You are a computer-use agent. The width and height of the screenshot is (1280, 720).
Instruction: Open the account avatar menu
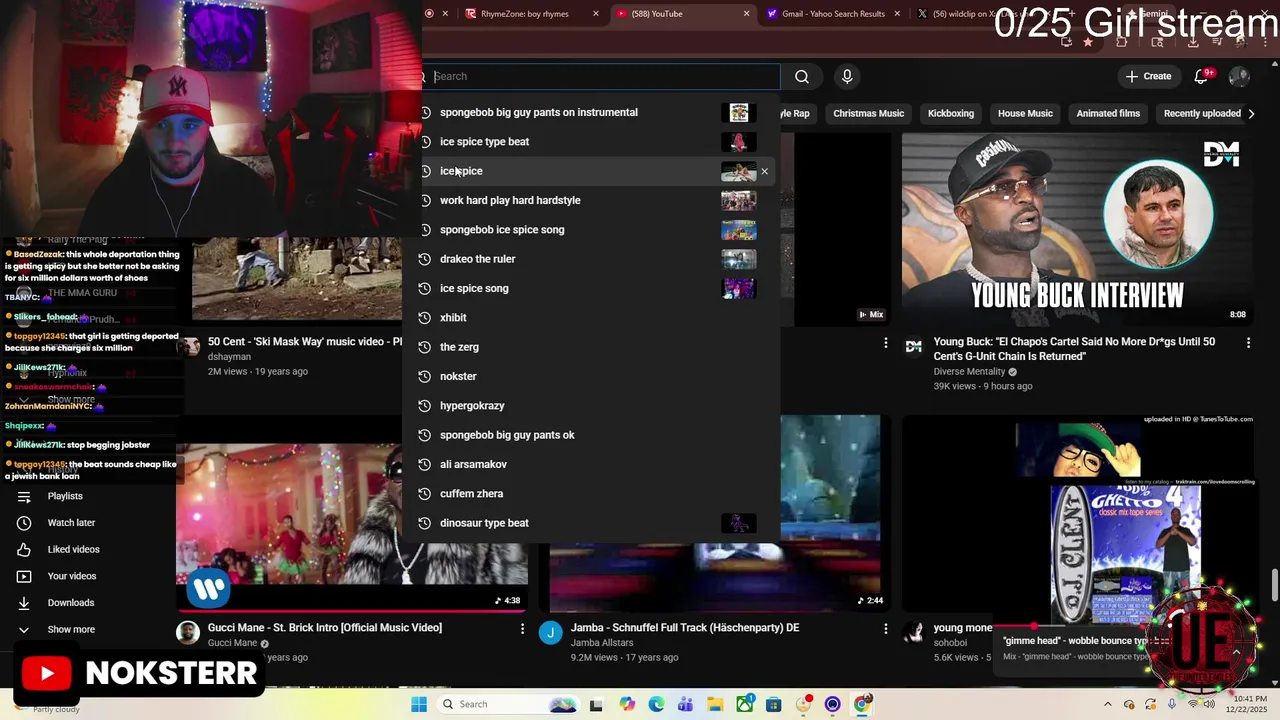(x=1239, y=76)
